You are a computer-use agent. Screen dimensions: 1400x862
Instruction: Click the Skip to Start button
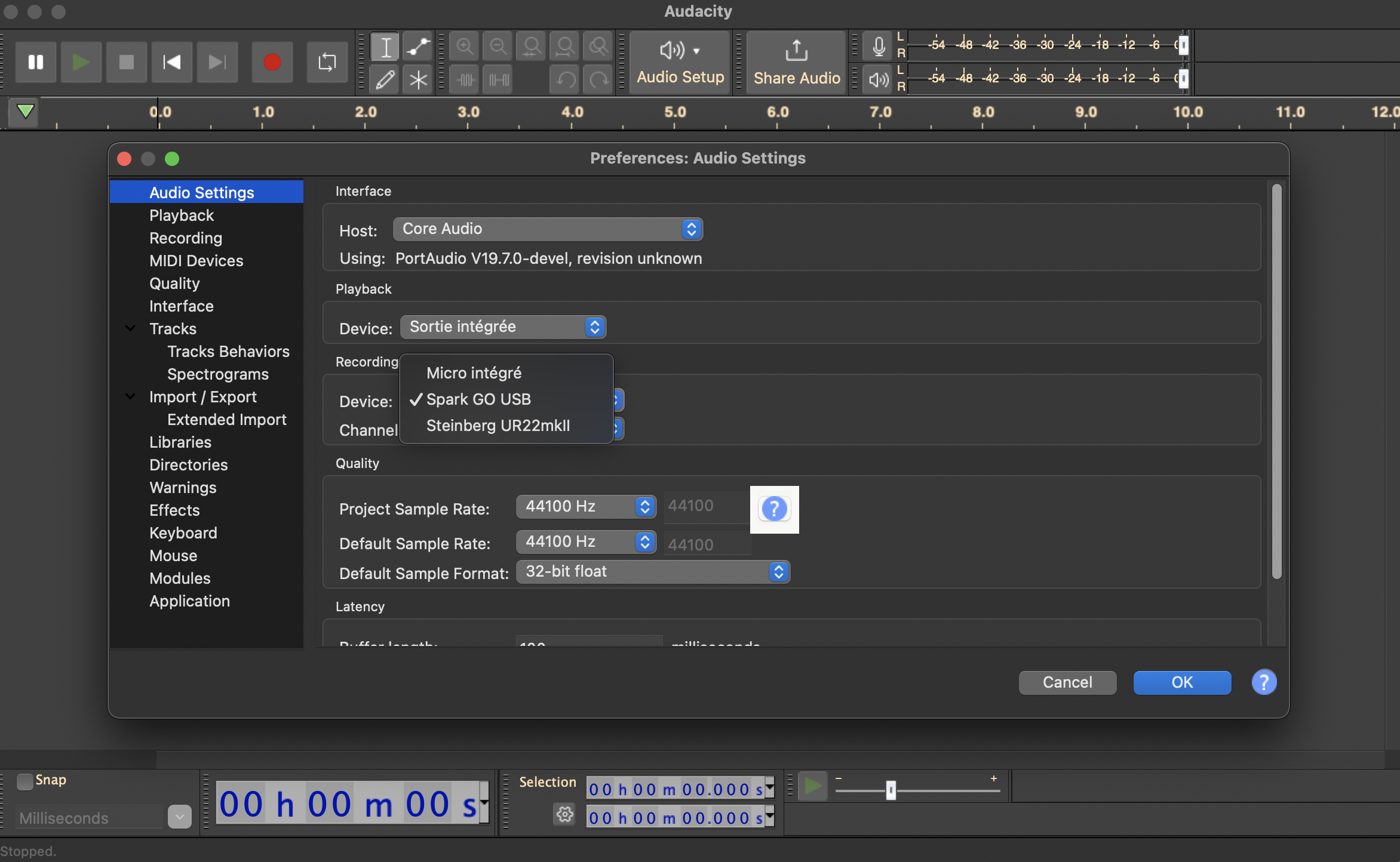[172, 62]
